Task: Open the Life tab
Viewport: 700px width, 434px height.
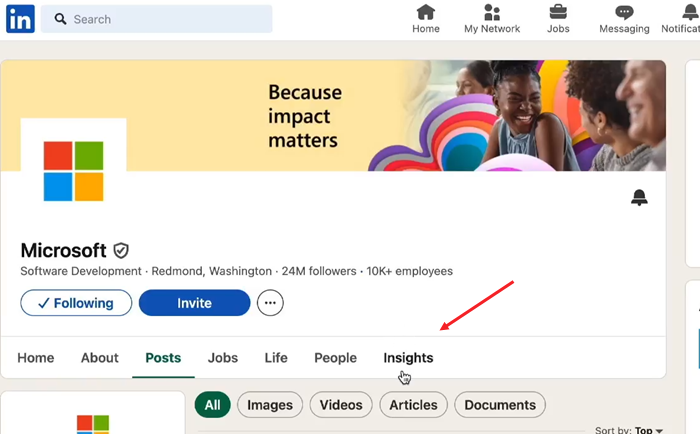Action: [x=276, y=358]
